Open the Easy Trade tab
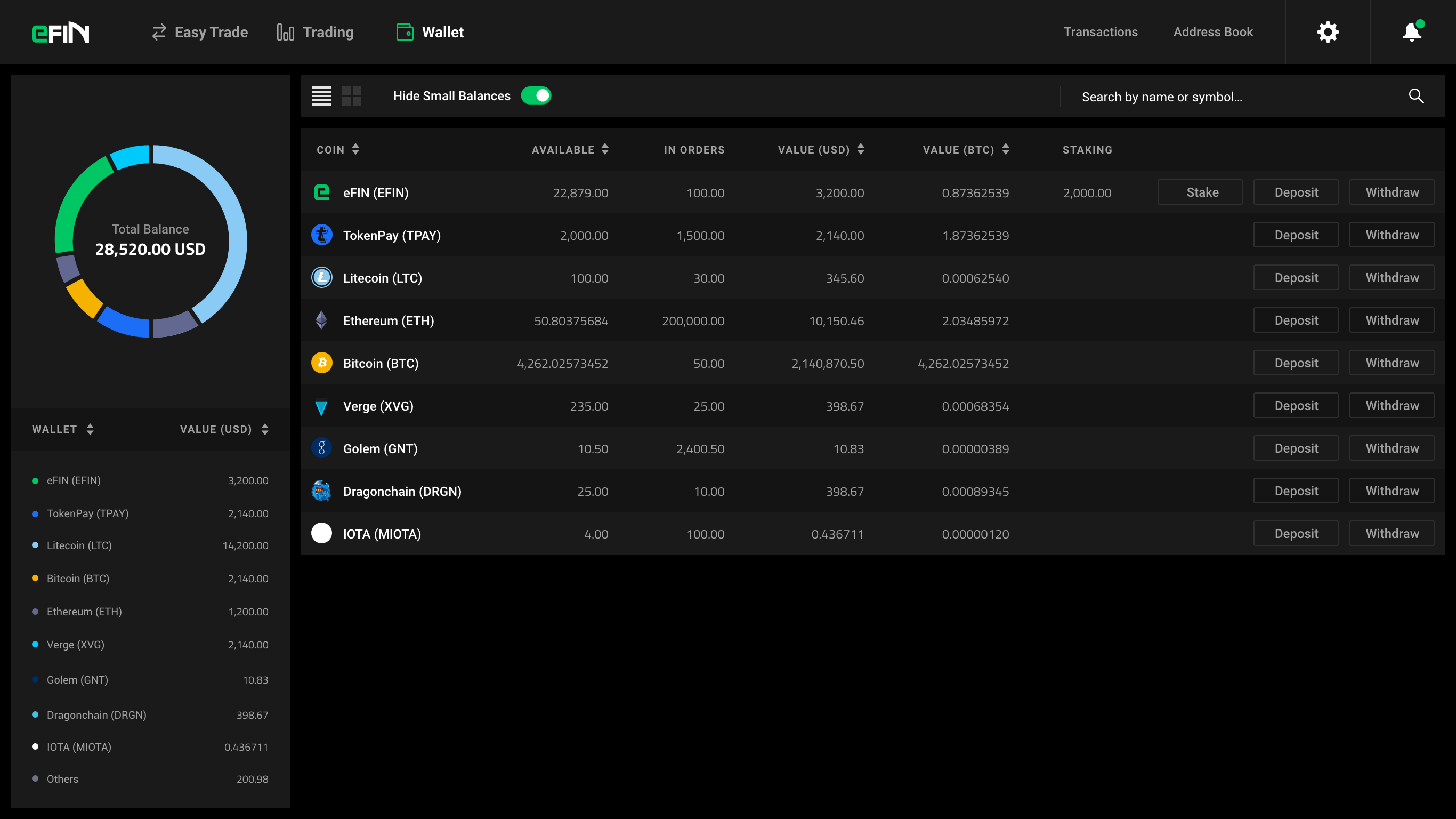 point(199,32)
